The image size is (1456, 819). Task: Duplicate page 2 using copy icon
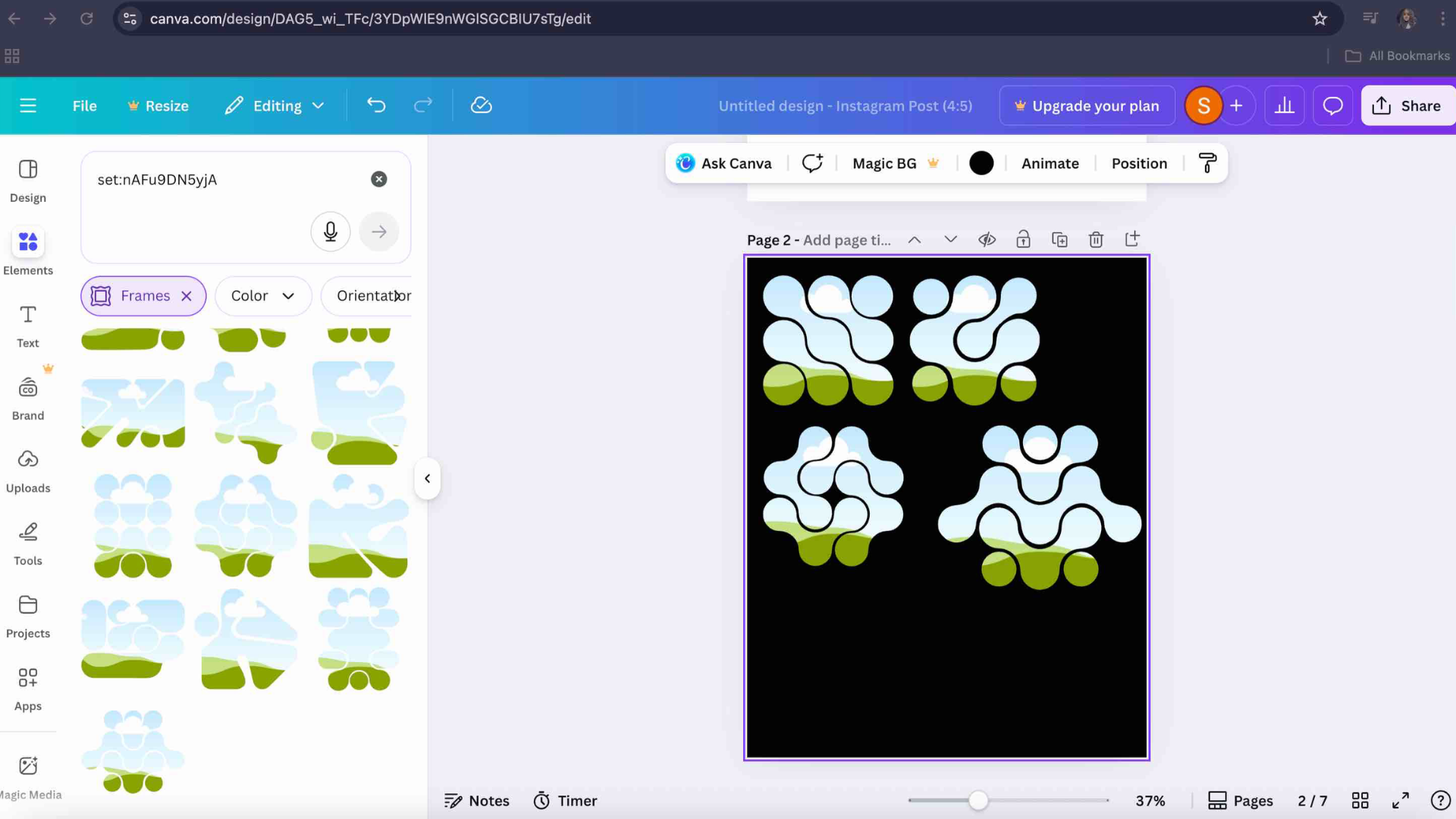tap(1059, 240)
